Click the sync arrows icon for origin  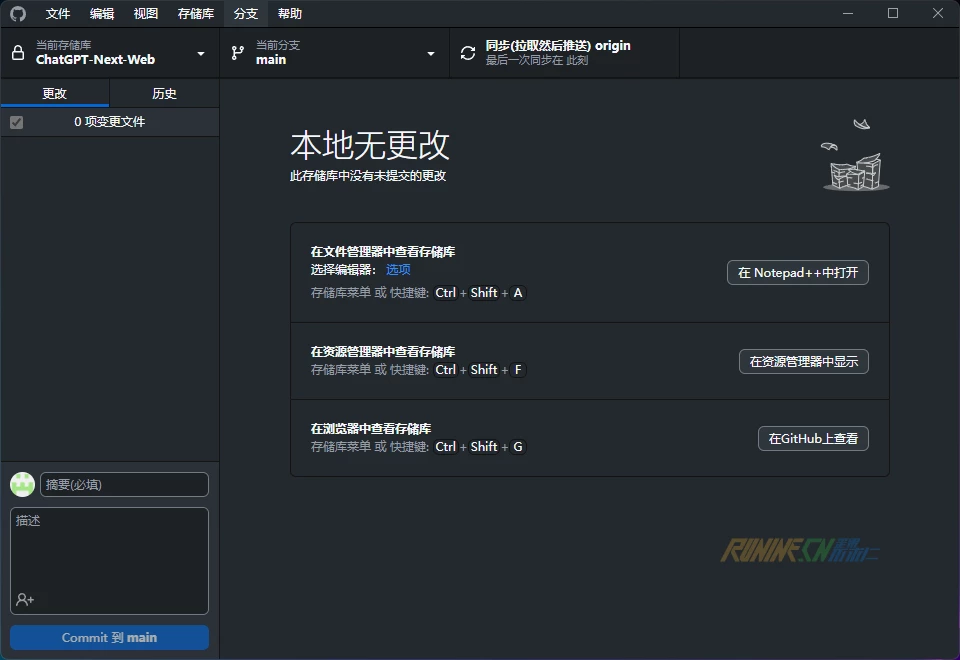pos(468,53)
